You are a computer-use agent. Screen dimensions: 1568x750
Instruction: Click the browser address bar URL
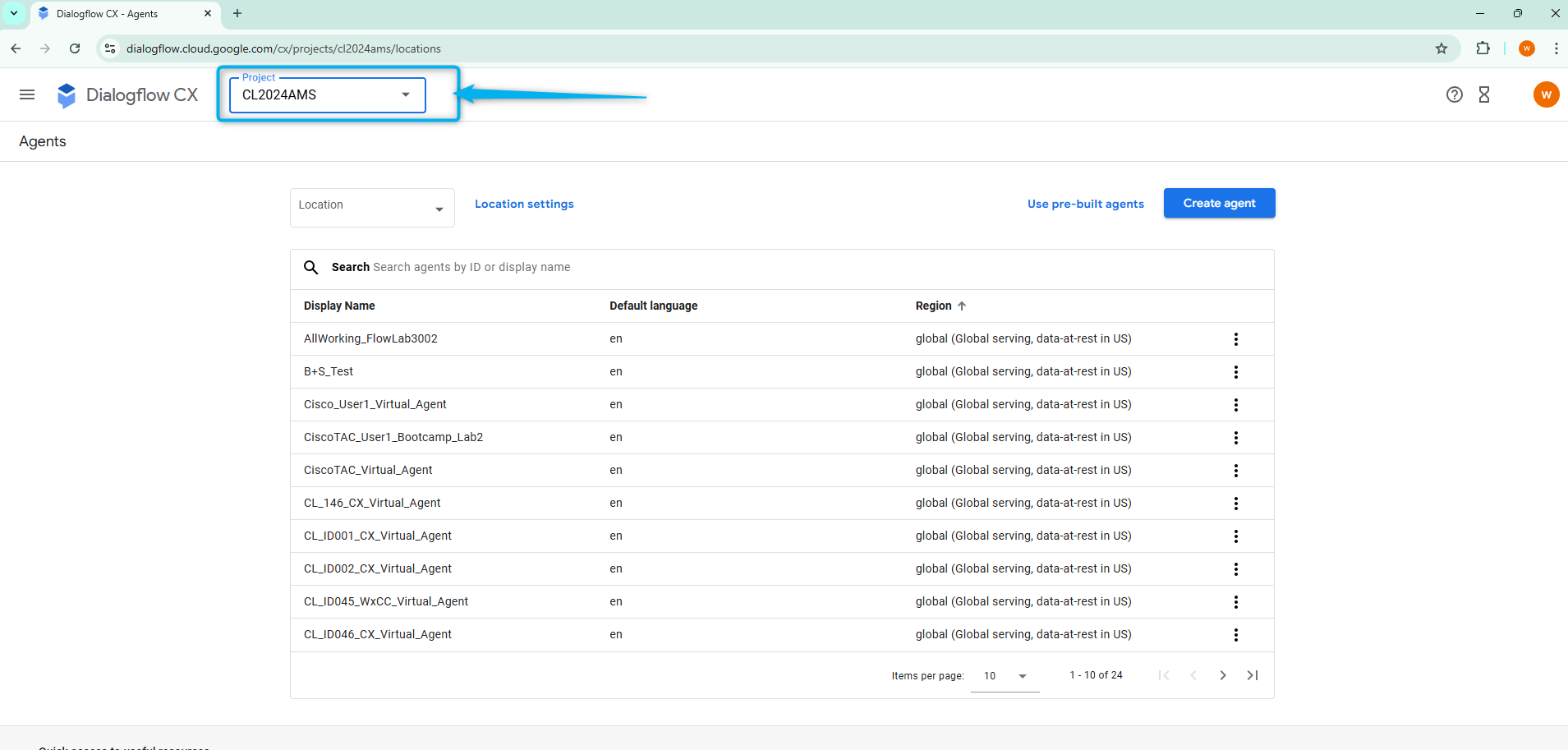click(283, 48)
